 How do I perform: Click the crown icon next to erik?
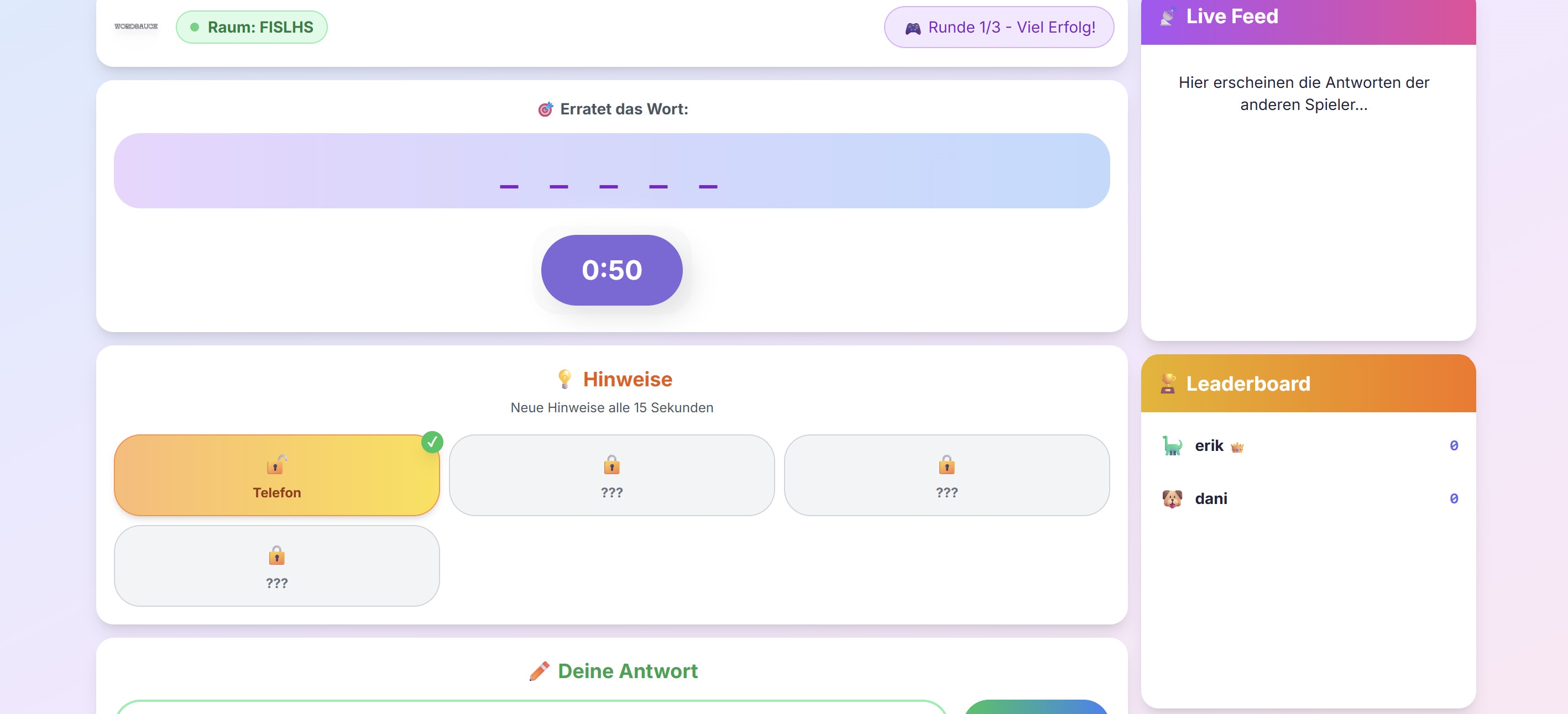coord(1237,448)
